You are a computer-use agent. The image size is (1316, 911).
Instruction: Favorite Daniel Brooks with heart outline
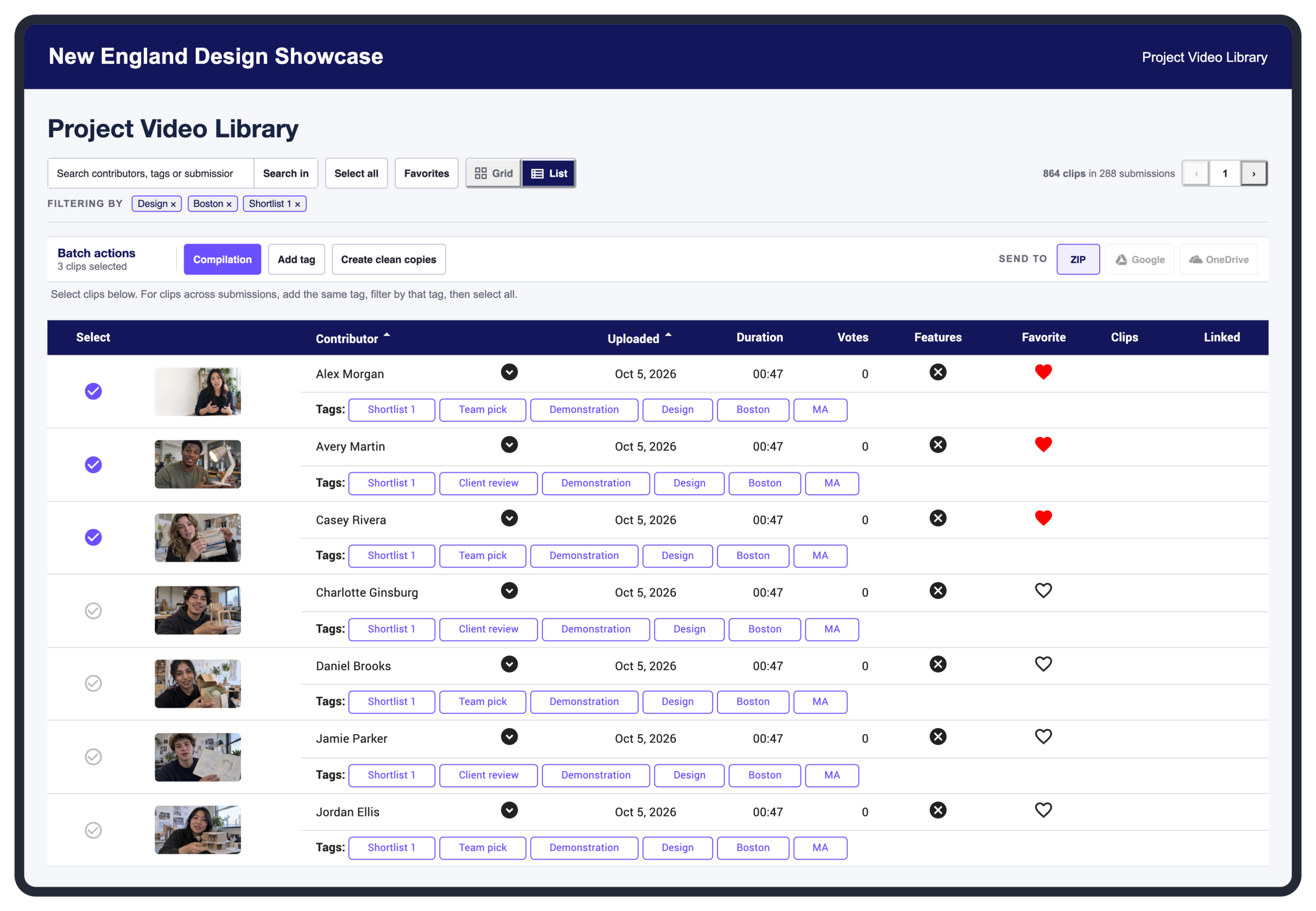1043,664
